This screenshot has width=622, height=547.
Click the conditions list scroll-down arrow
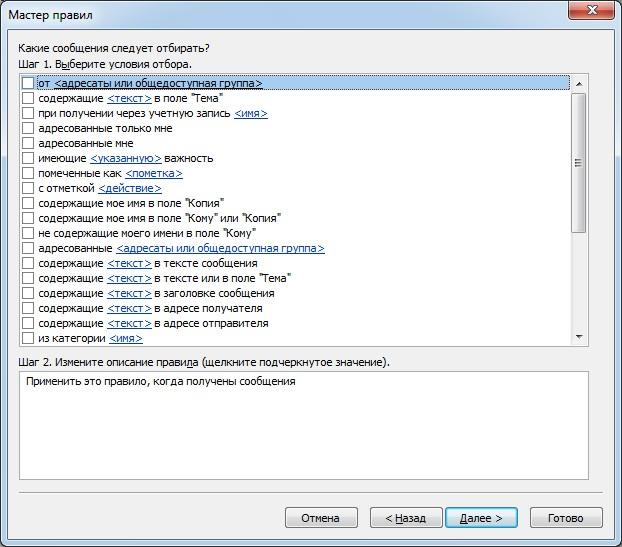coord(579,337)
